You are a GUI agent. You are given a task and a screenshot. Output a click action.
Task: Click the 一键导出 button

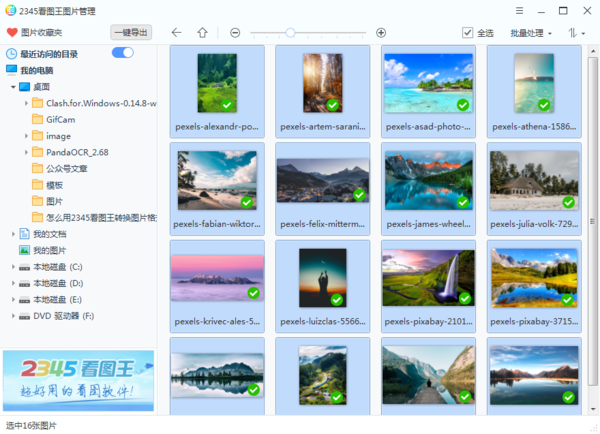[x=130, y=33]
